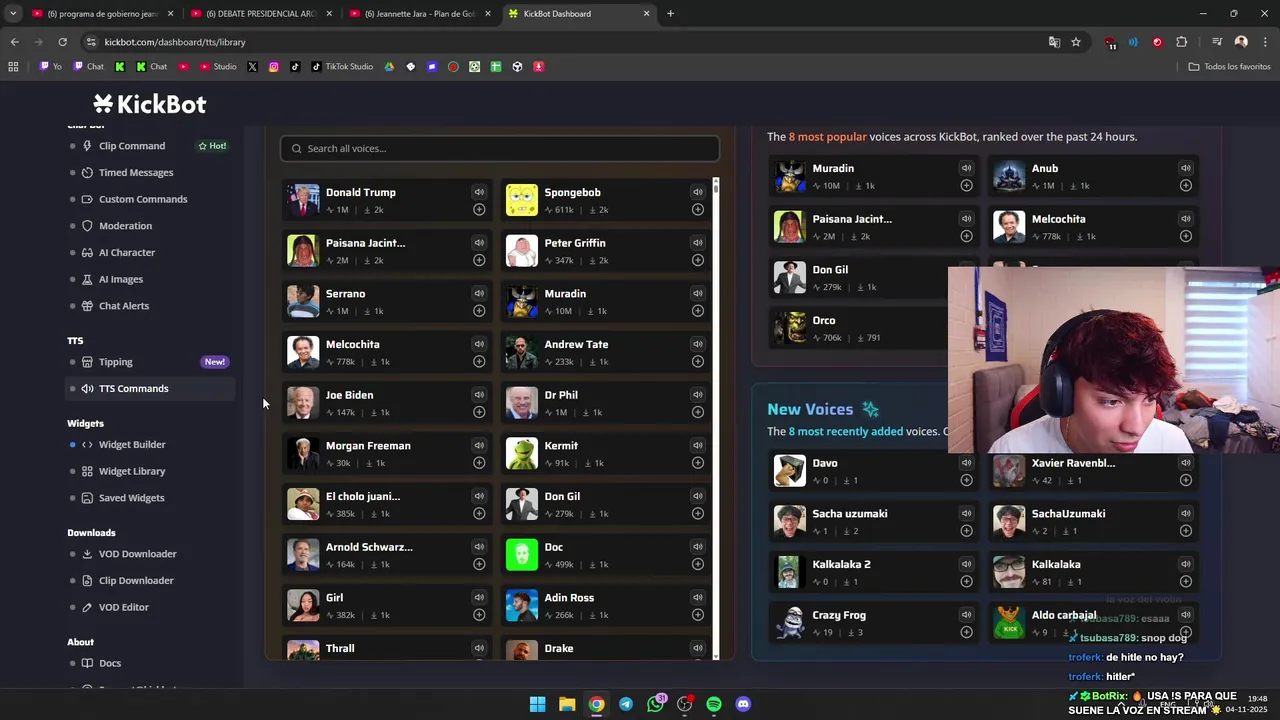Open Windows Start menu
The width and height of the screenshot is (1280, 720).
coord(538,704)
